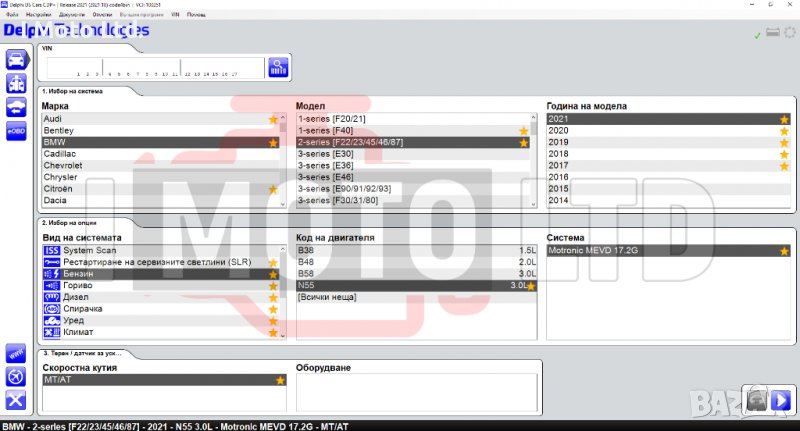This screenshot has height=431, width=800.
Task: Open the Файл menu
Action: point(11,16)
